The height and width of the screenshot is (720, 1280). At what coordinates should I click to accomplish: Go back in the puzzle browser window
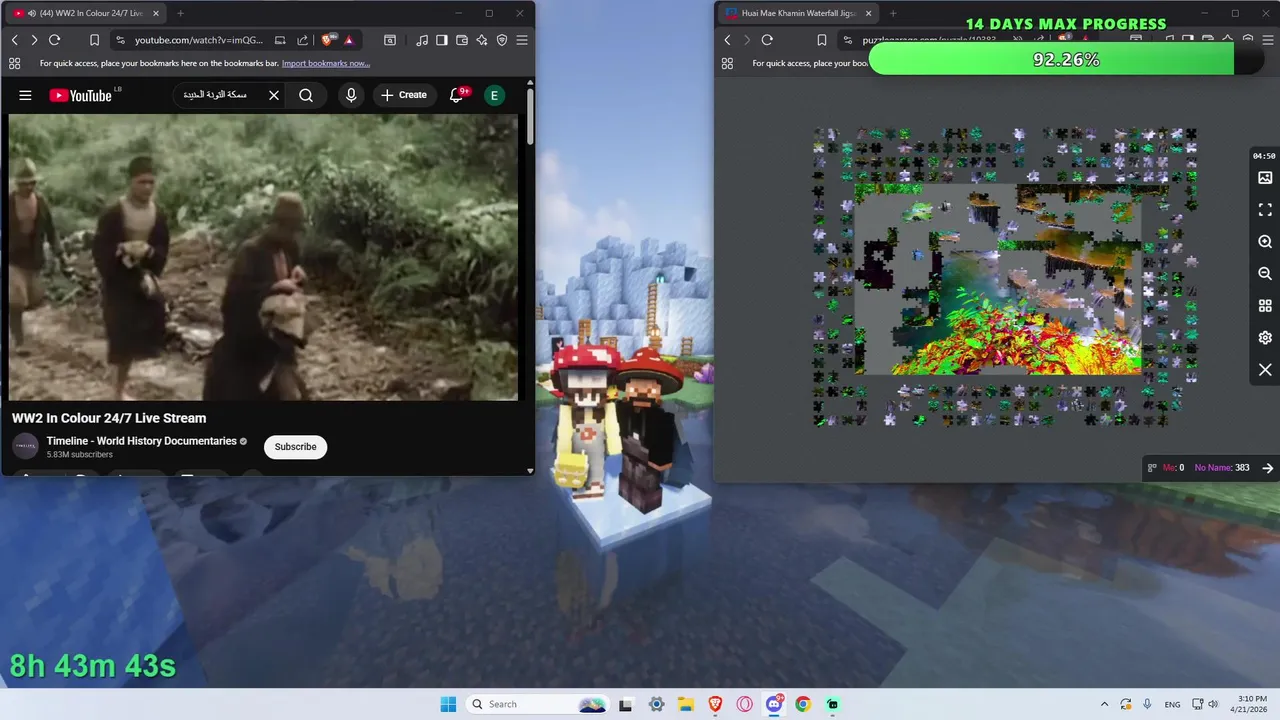pos(727,40)
